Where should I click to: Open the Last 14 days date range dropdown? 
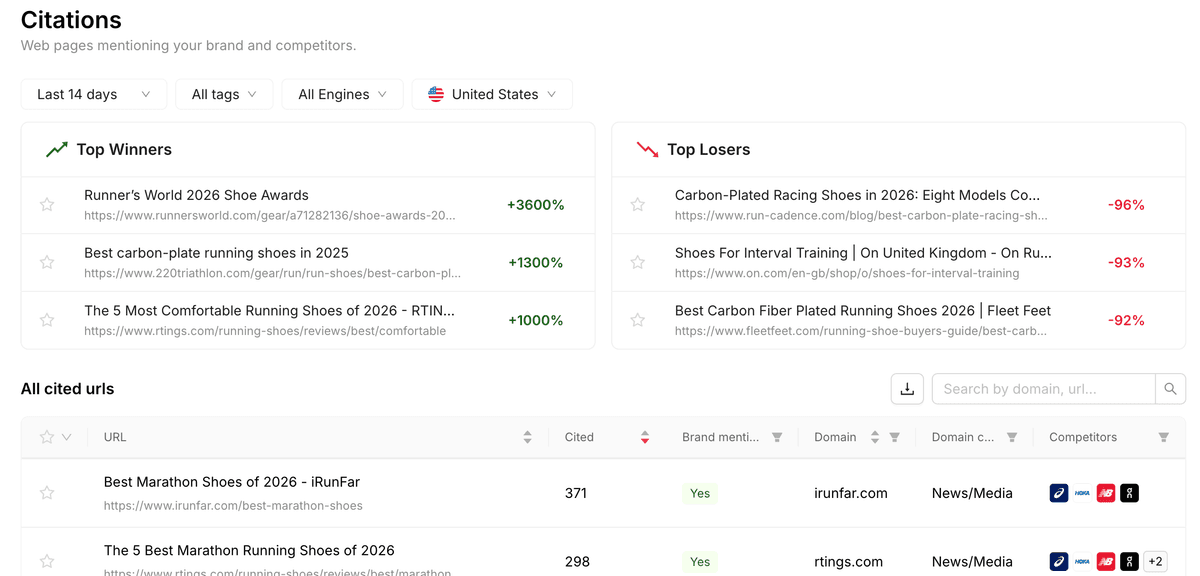(x=94, y=94)
